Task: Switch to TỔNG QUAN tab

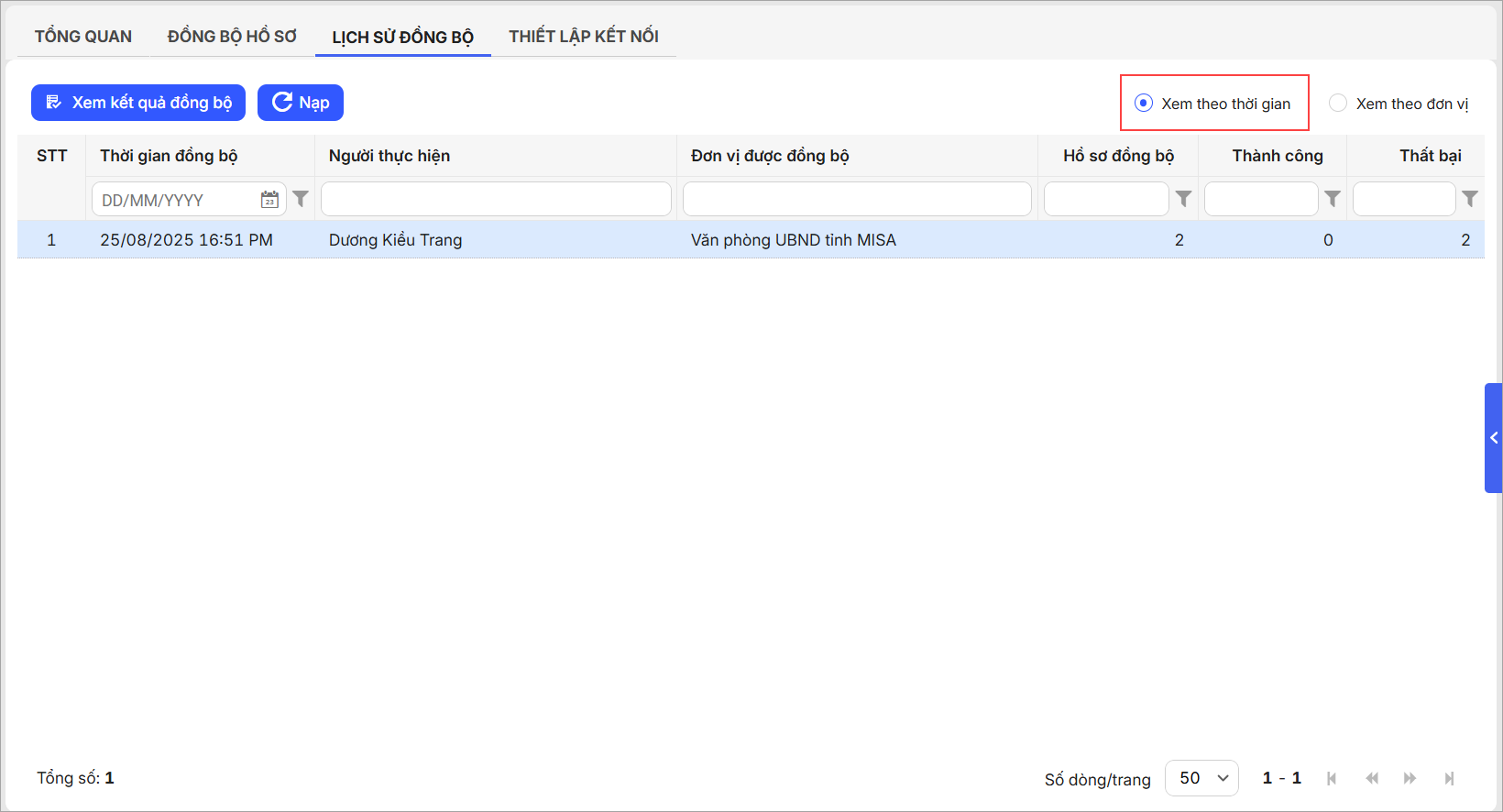Action: point(83,37)
